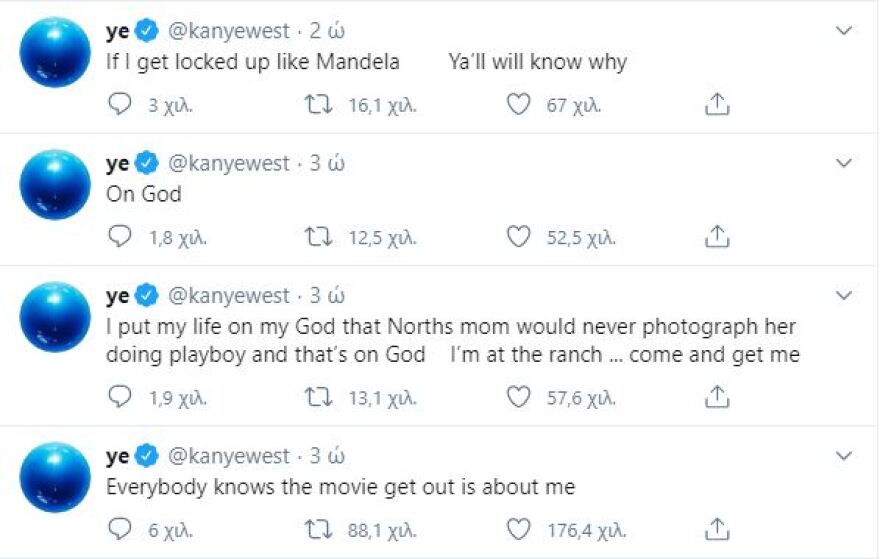Reply to the 'On God' tweet

[119, 237]
